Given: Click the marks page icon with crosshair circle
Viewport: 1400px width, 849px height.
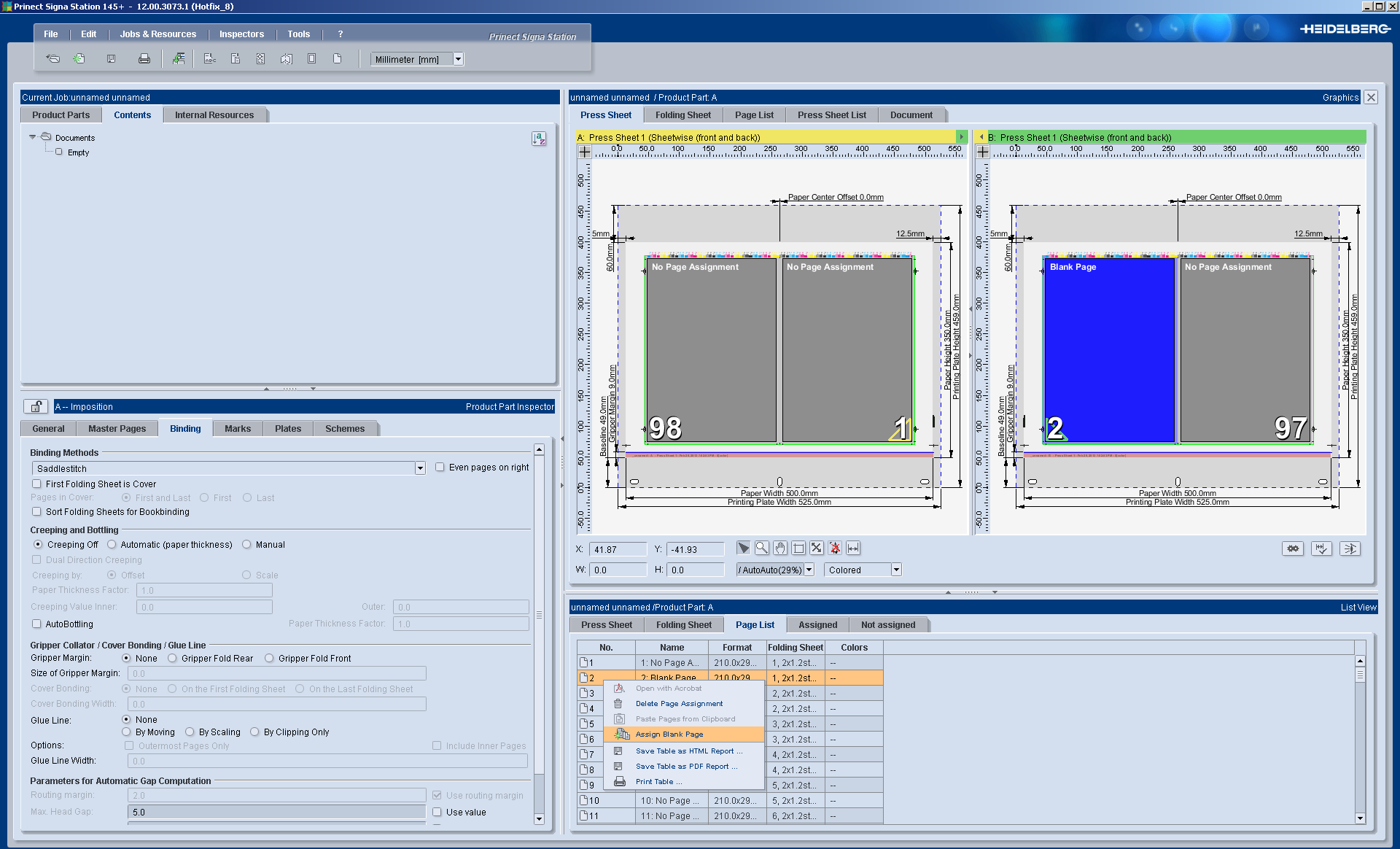Looking at the screenshot, I should pyautogui.click(x=260, y=59).
